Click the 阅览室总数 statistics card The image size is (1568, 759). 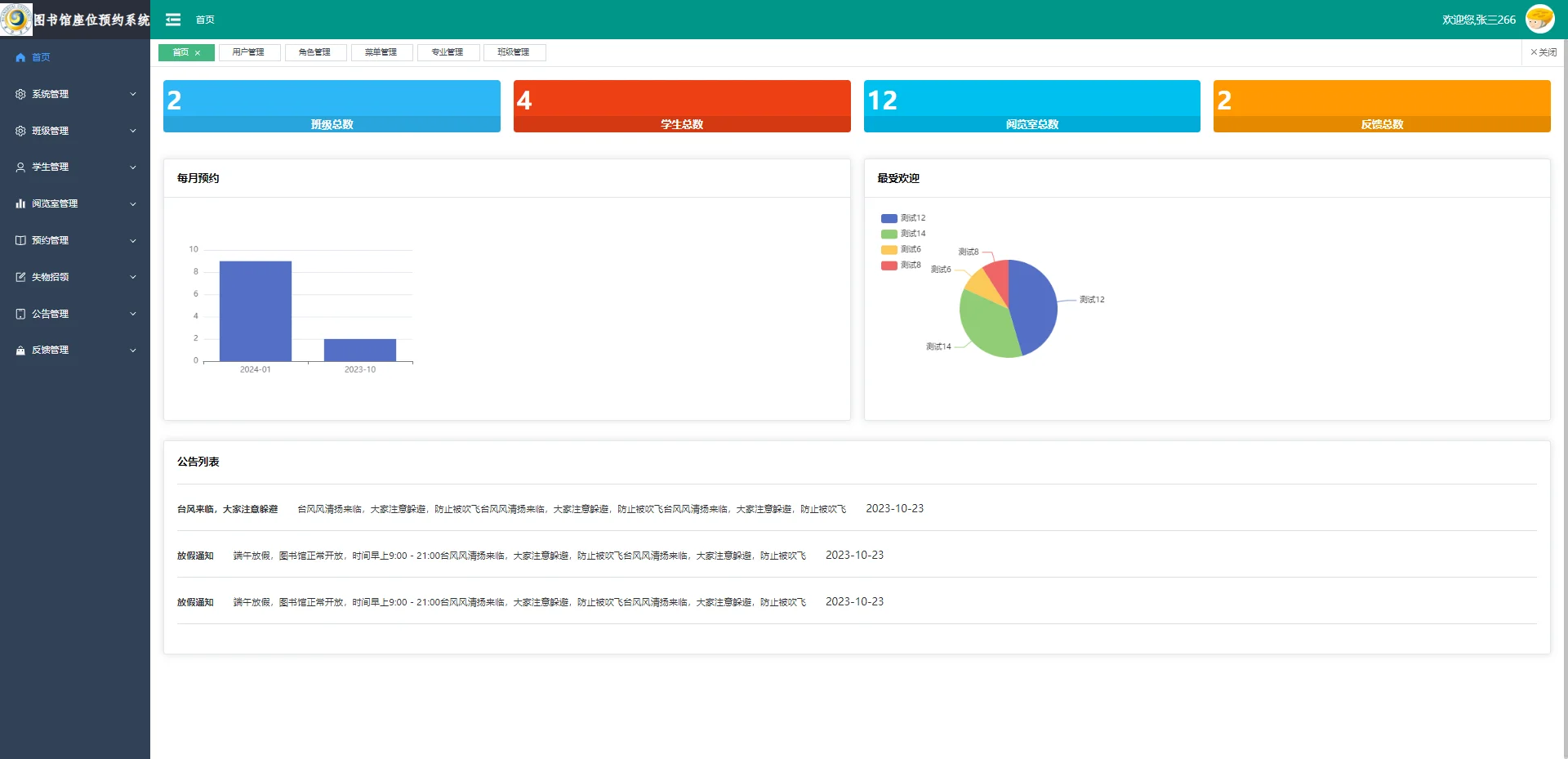pyautogui.click(x=1032, y=106)
